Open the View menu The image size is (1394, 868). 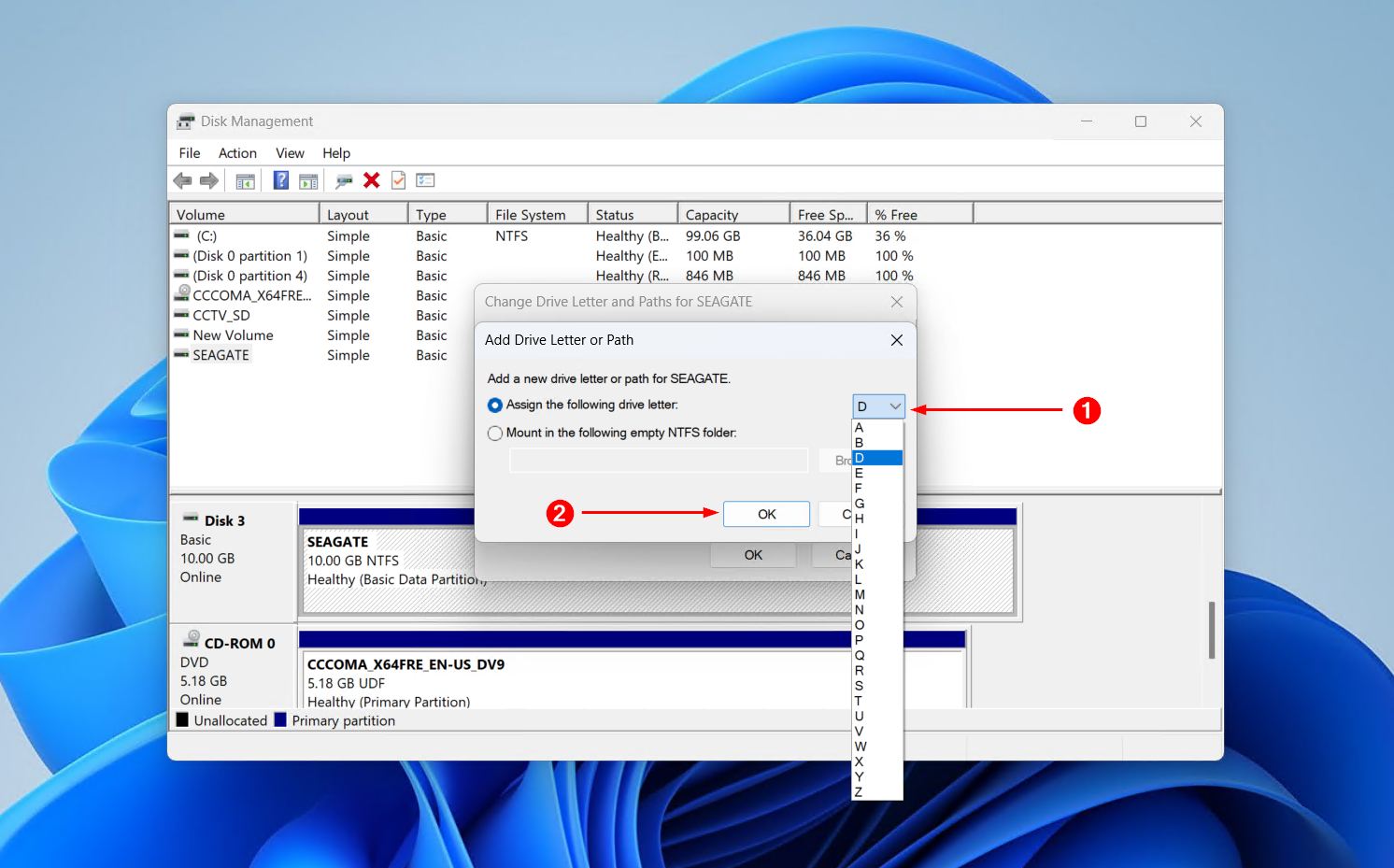click(290, 153)
